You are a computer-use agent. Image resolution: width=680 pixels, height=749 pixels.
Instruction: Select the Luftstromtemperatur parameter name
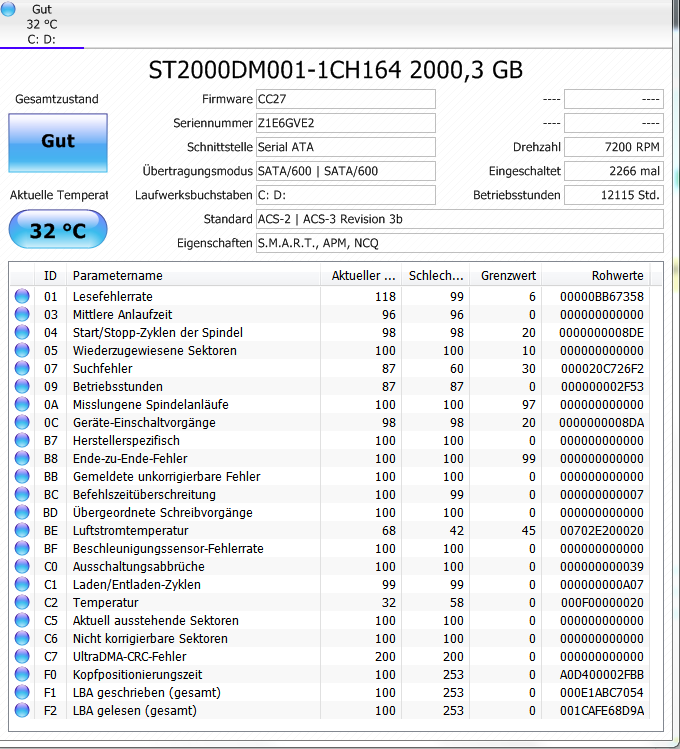tap(130, 531)
